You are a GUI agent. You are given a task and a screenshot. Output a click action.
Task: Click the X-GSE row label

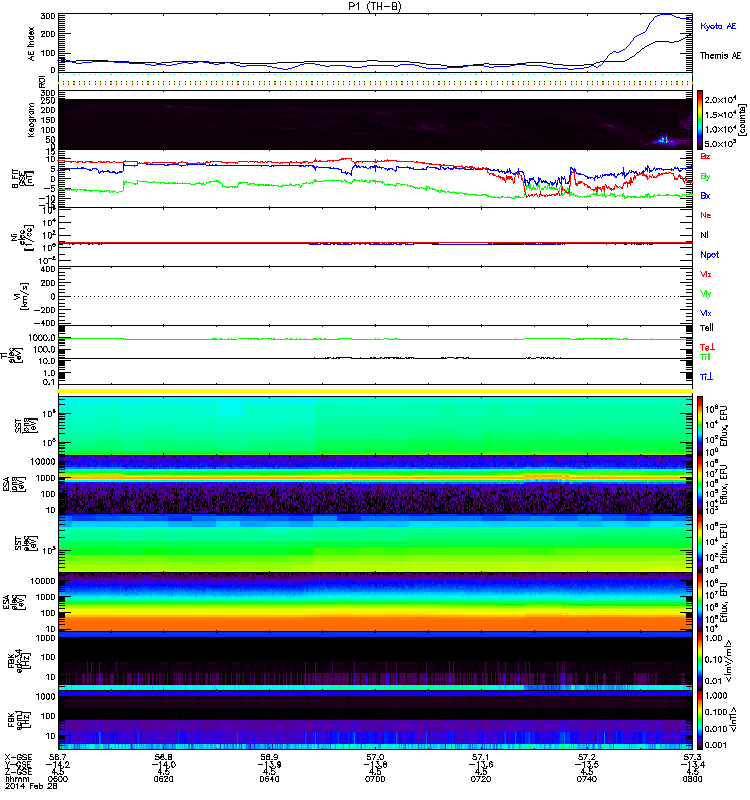click(x=18, y=757)
